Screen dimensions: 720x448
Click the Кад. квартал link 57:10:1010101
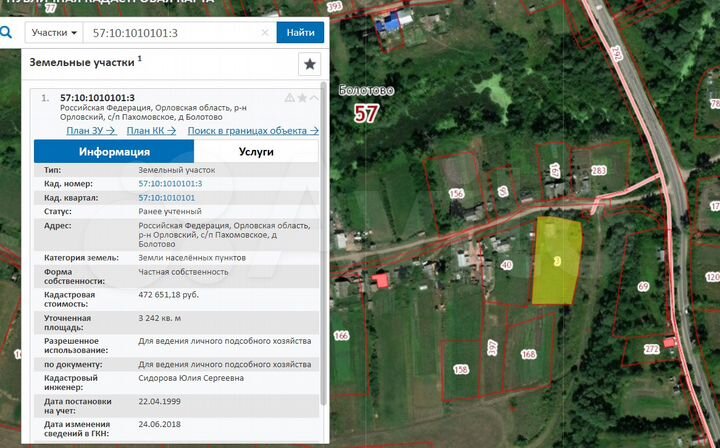tap(167, 198)
